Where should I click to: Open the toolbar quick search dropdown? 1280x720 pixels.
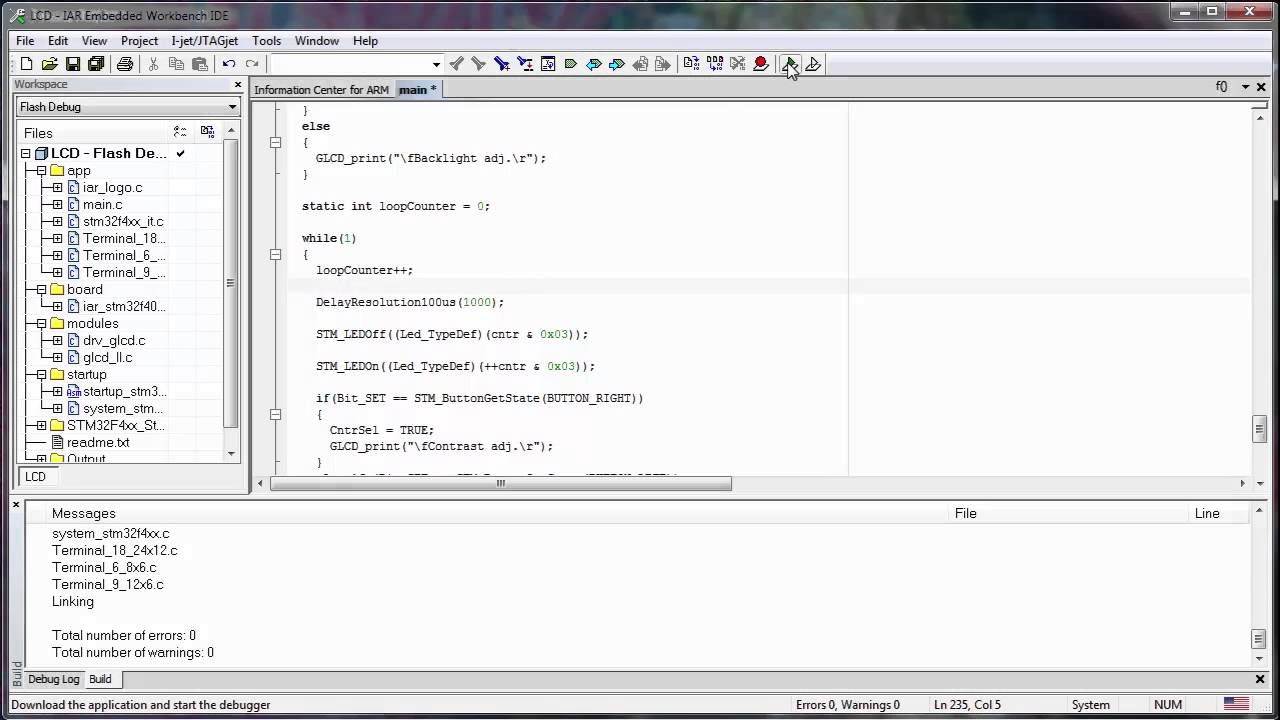pyautogui.click(x=436, y=64)
